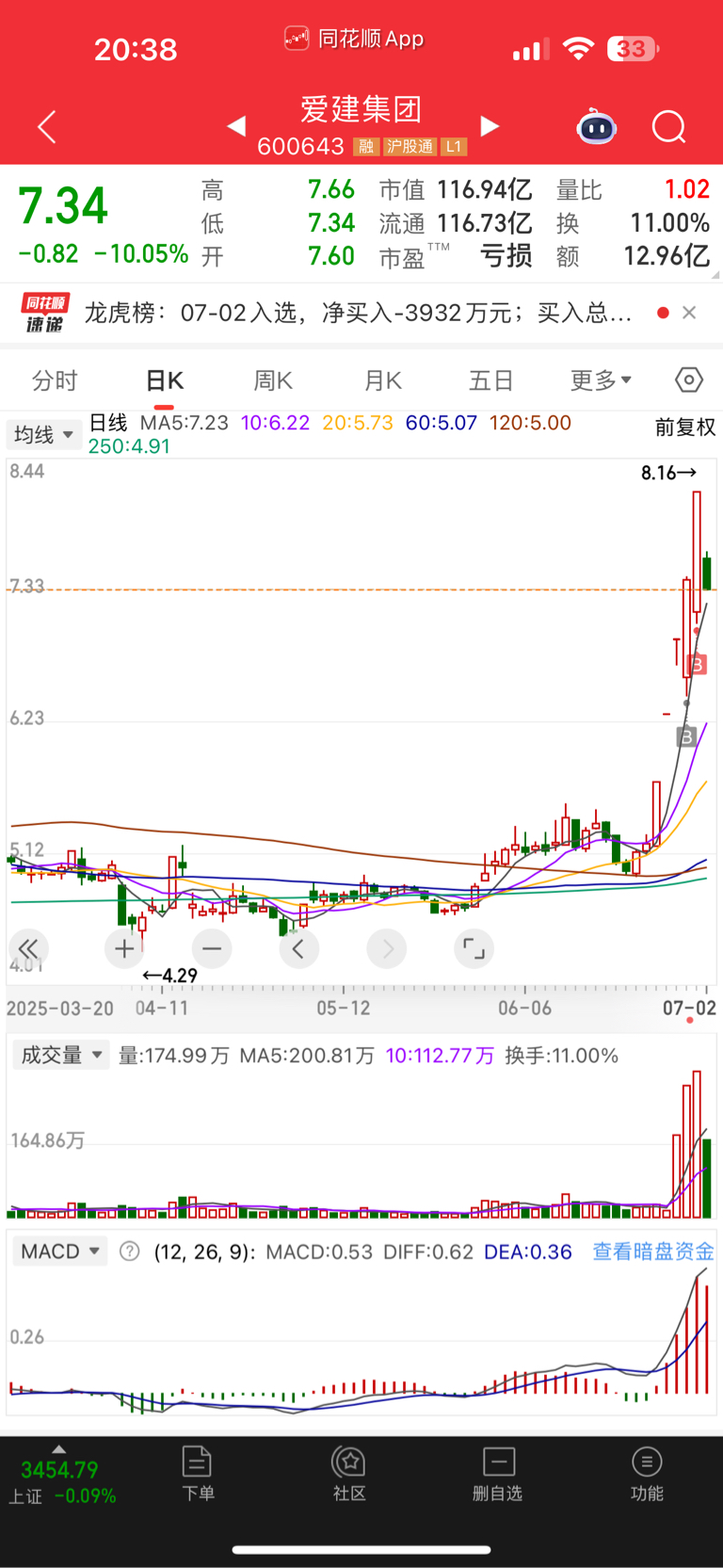Enter fullscreen chart mode
723x1568 pixels.
tap(474, 948)
